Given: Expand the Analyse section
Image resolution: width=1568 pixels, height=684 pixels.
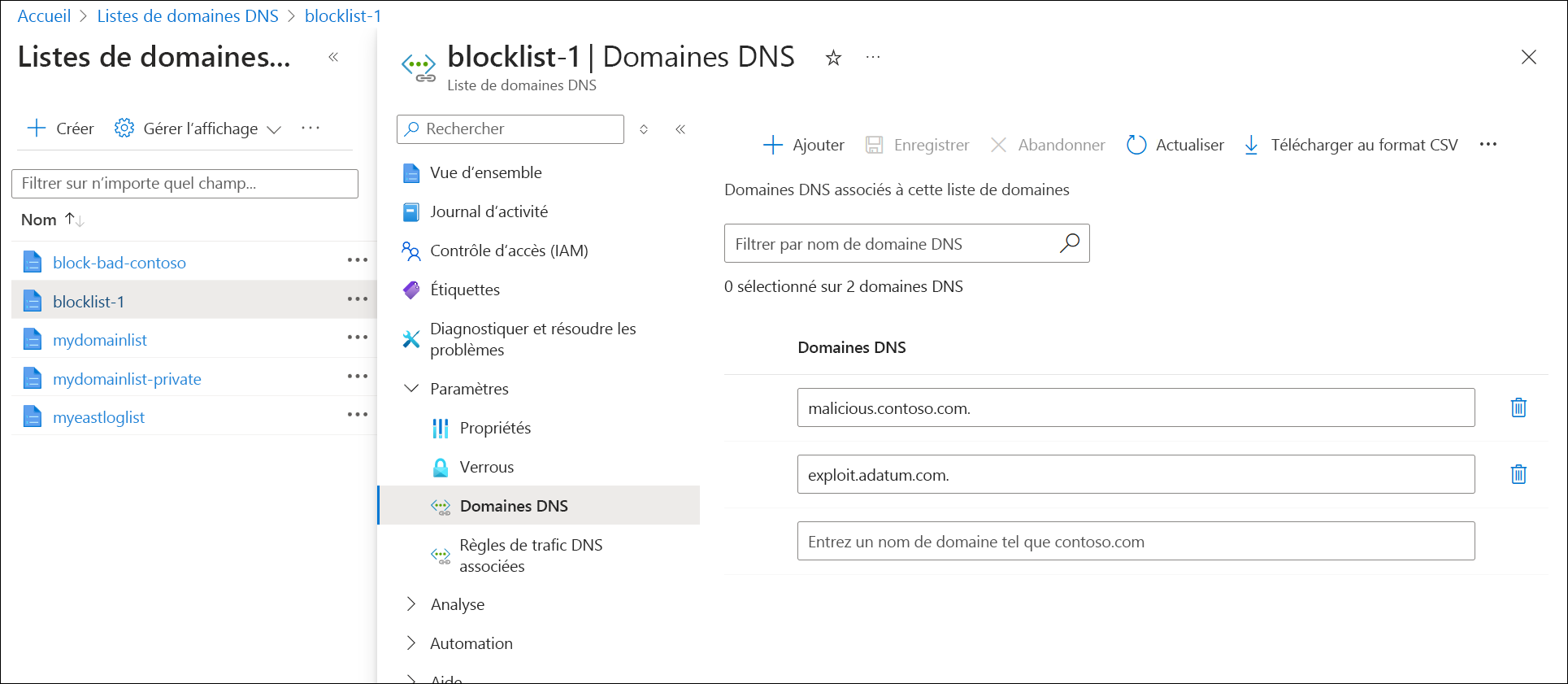Looking at the screenshot, I should (x=411, y=604).
